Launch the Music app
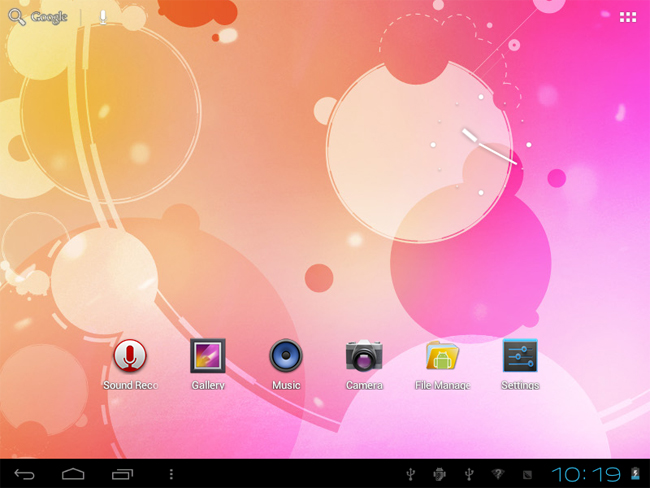The width and height of the screenshot is (650, 488). (x=286, y=356)
